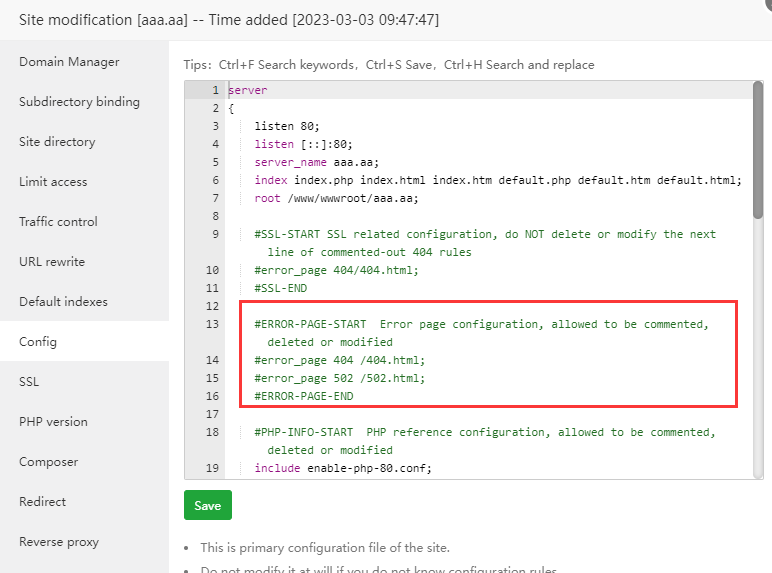Select Default indexes tab
This screenshot has height=573, width=772.
(x=63, y=302)
